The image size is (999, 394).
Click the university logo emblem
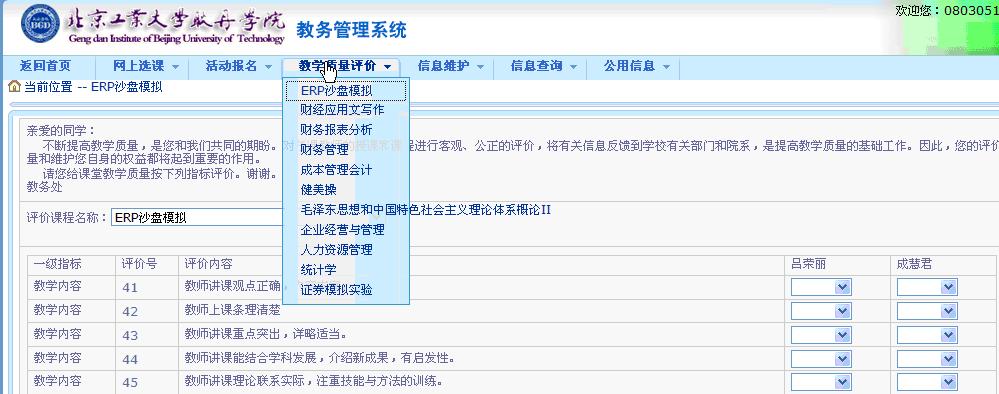(x=40, y=24)
